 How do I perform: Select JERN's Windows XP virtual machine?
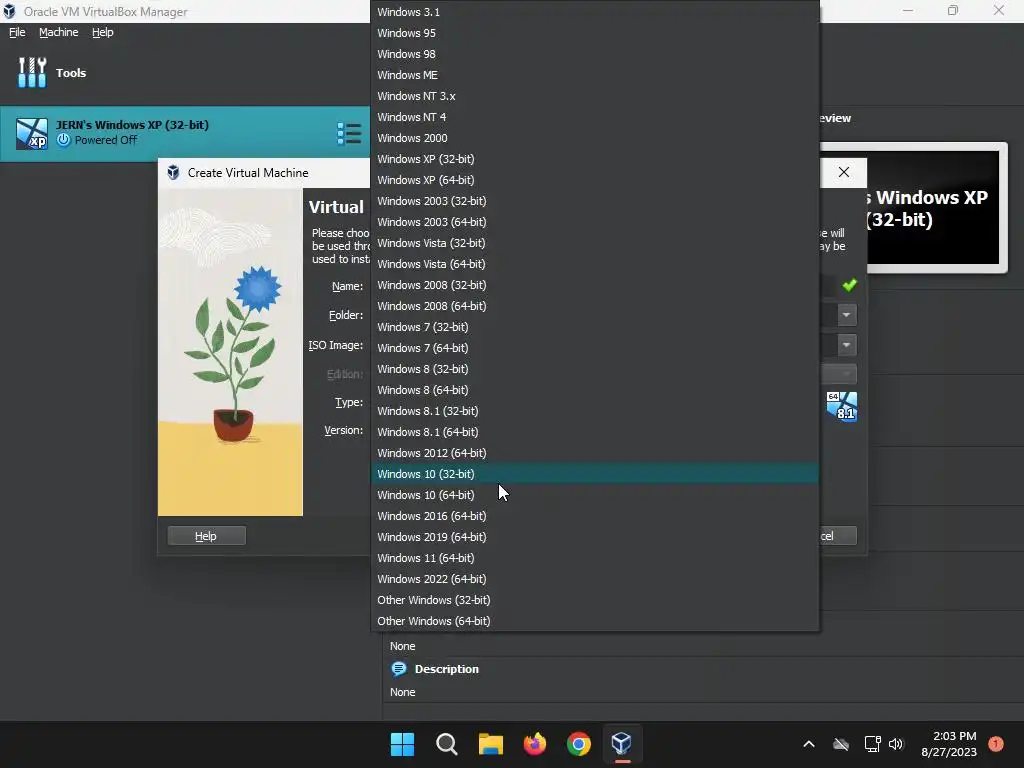pyautogui.click(x=185, y=133)
